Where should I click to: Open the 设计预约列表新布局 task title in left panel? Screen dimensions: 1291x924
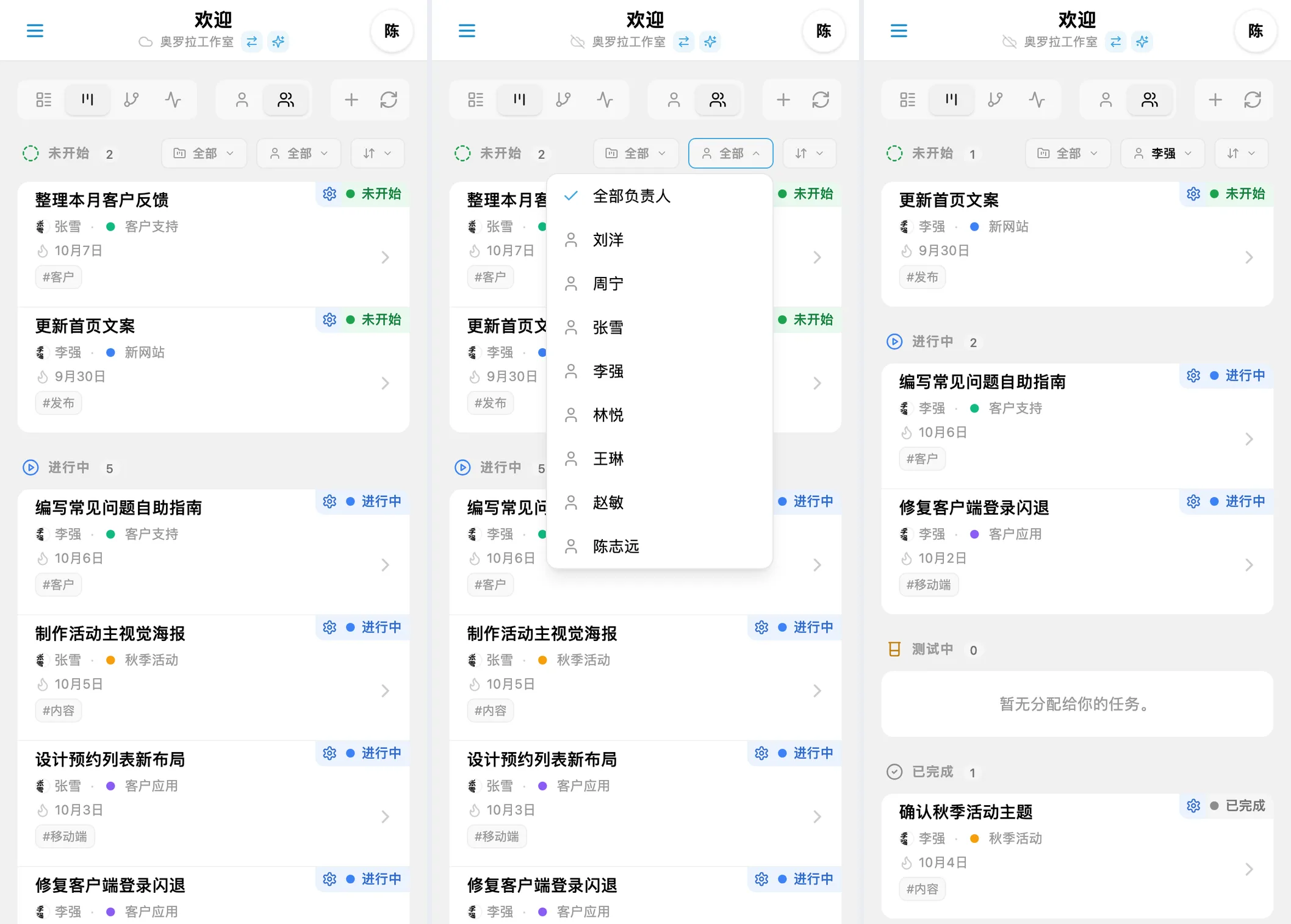point(110,759)
